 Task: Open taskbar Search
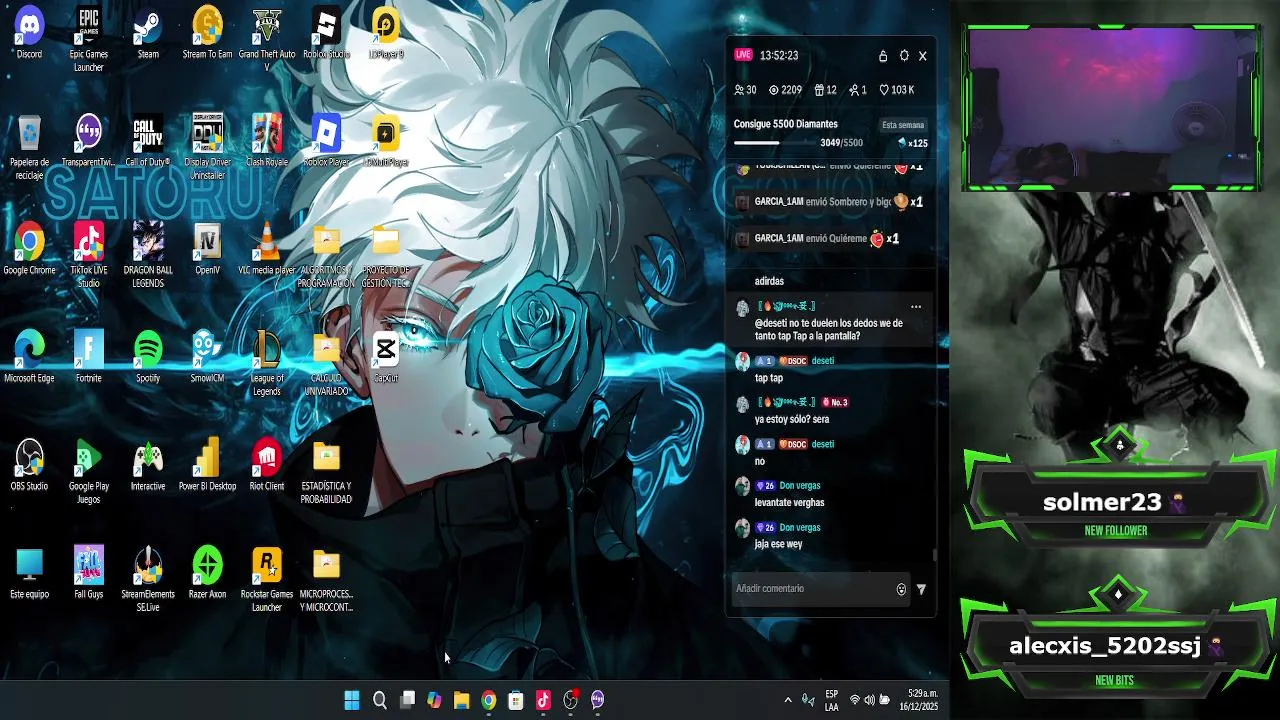380,700
